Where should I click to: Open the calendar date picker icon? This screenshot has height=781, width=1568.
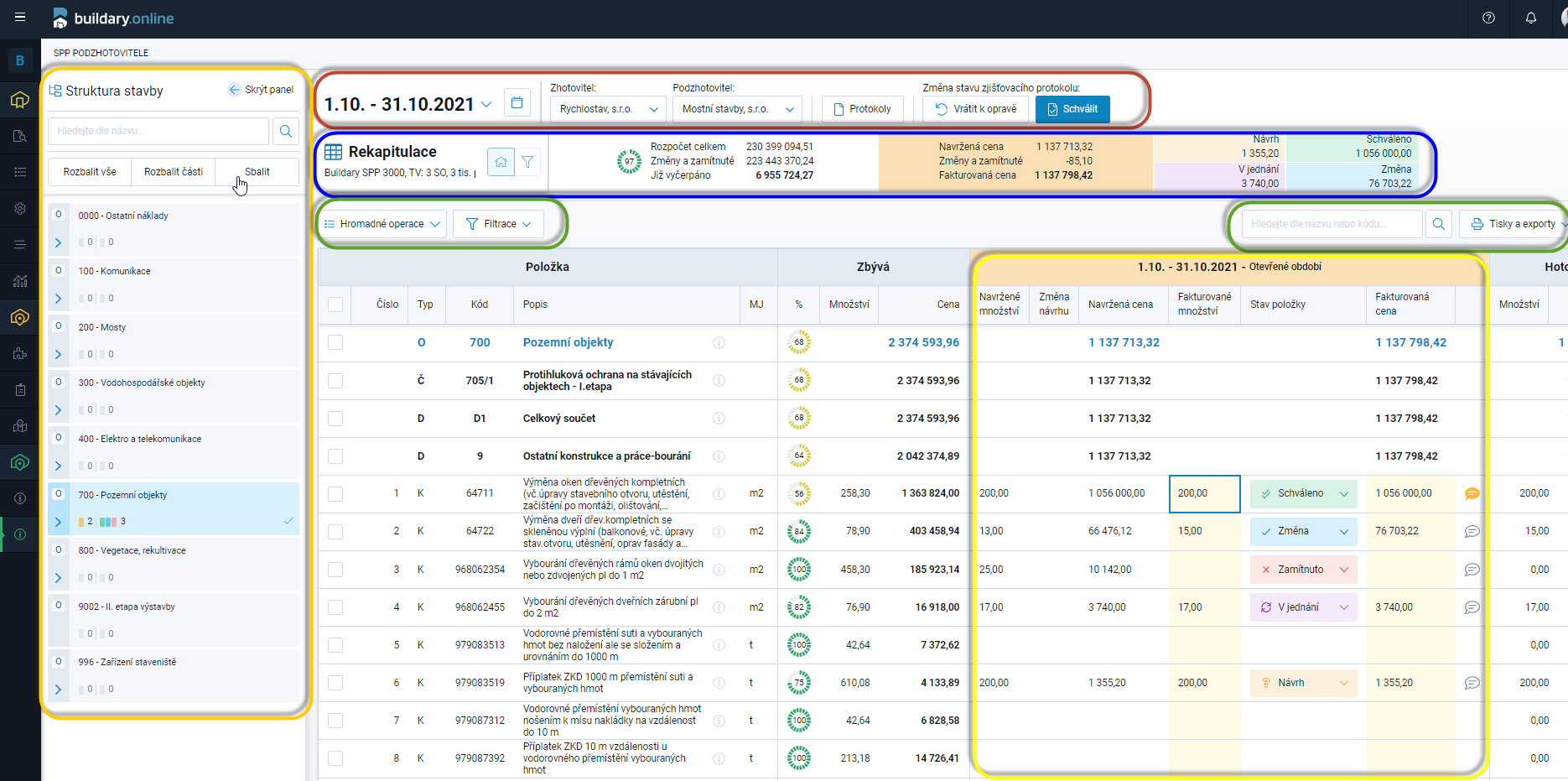click(x=517, y=103)
